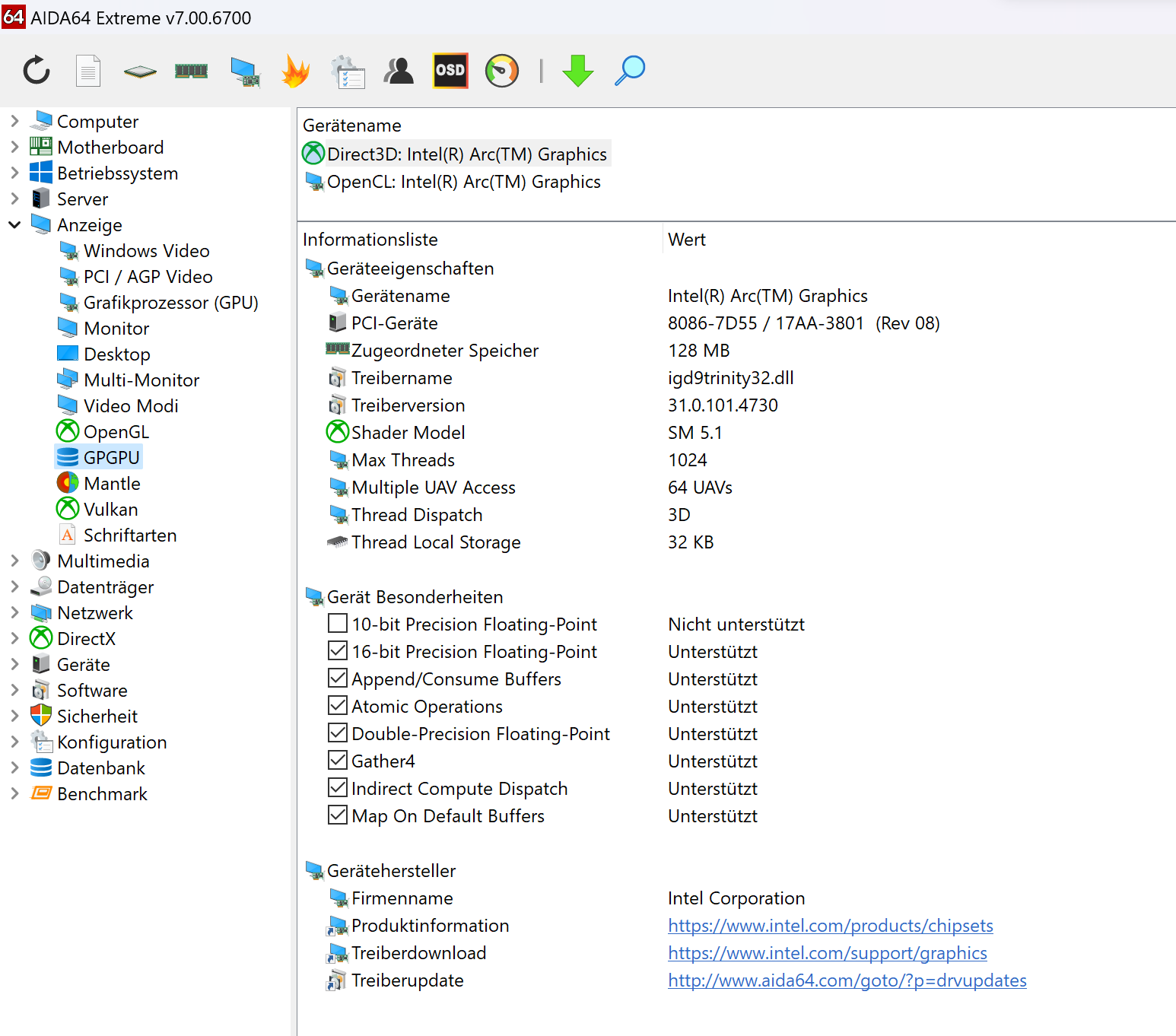Click the green download arrow icon
The width and height of the screenshot is (1176, 1036).
(x=578, y=71)
